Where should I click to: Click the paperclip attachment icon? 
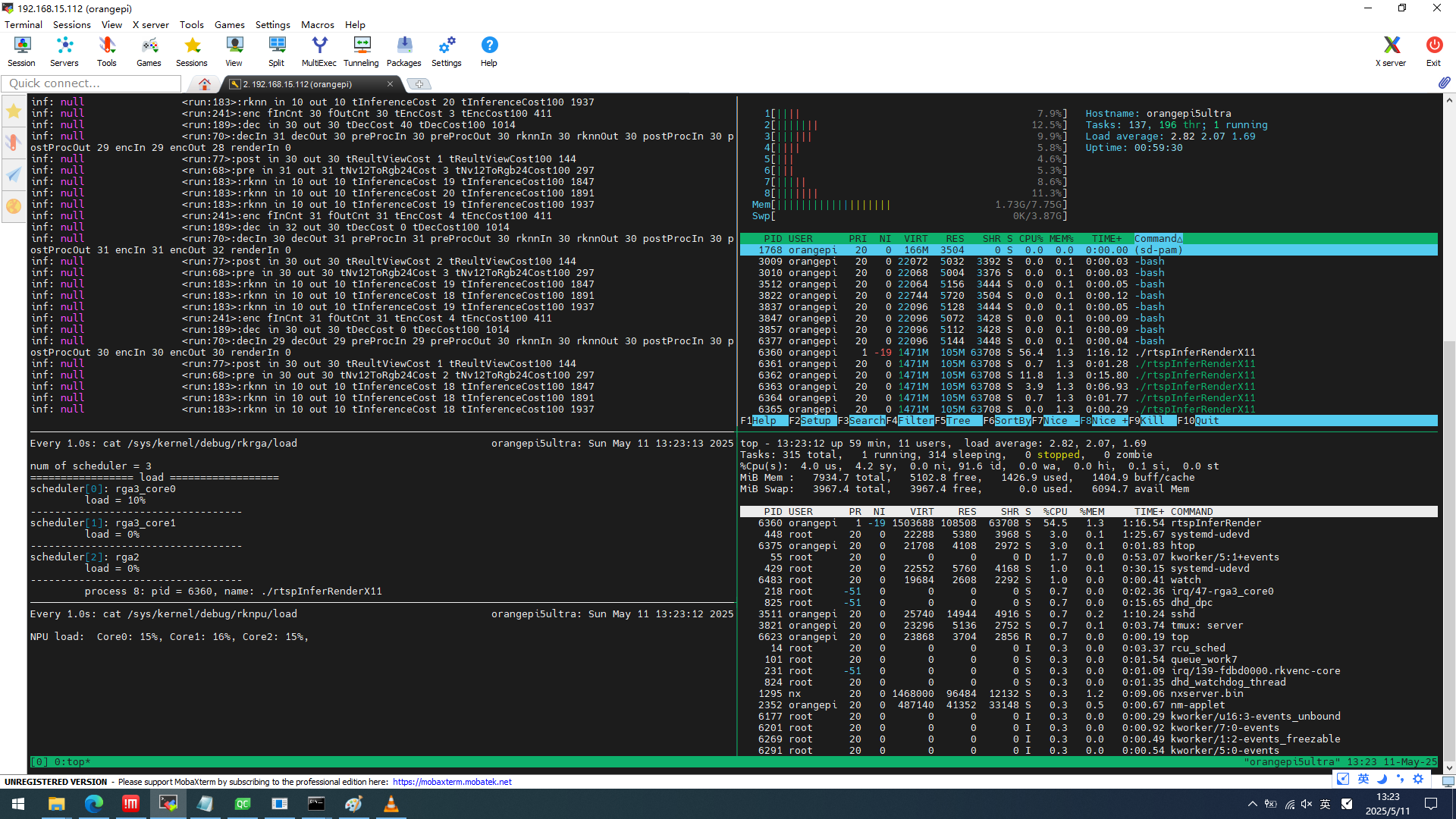[1444, 83]
